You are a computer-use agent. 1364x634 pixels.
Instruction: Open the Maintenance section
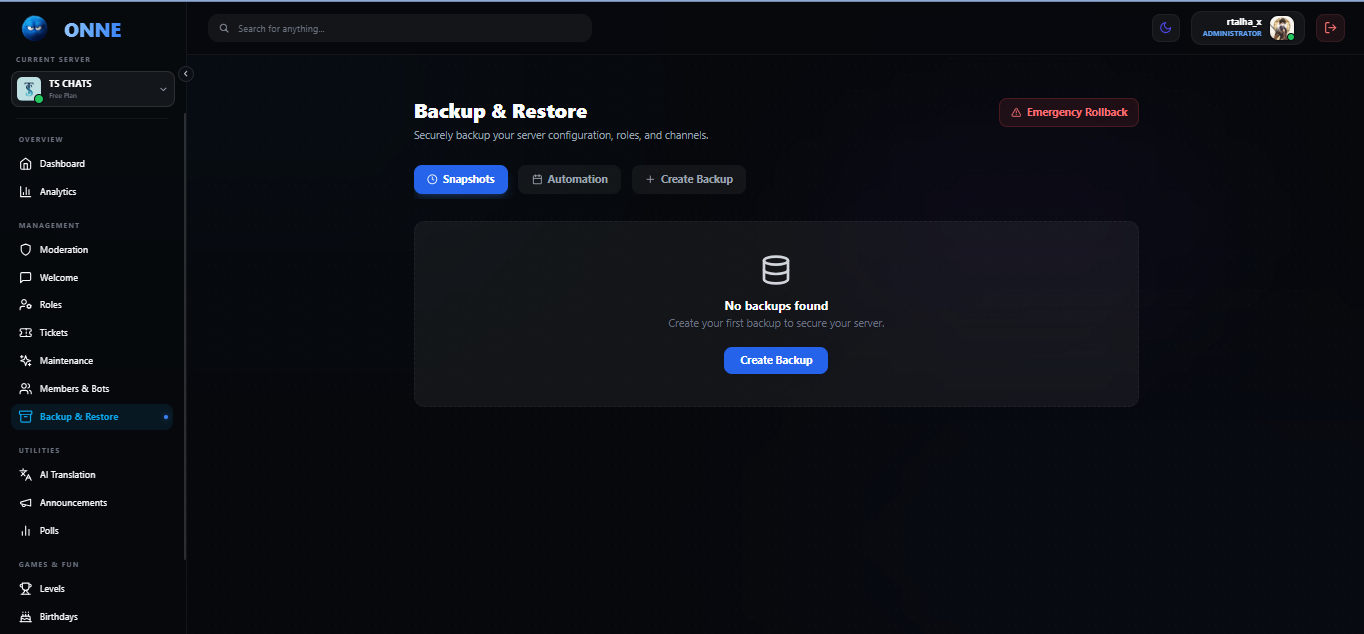tap(66, 361)
